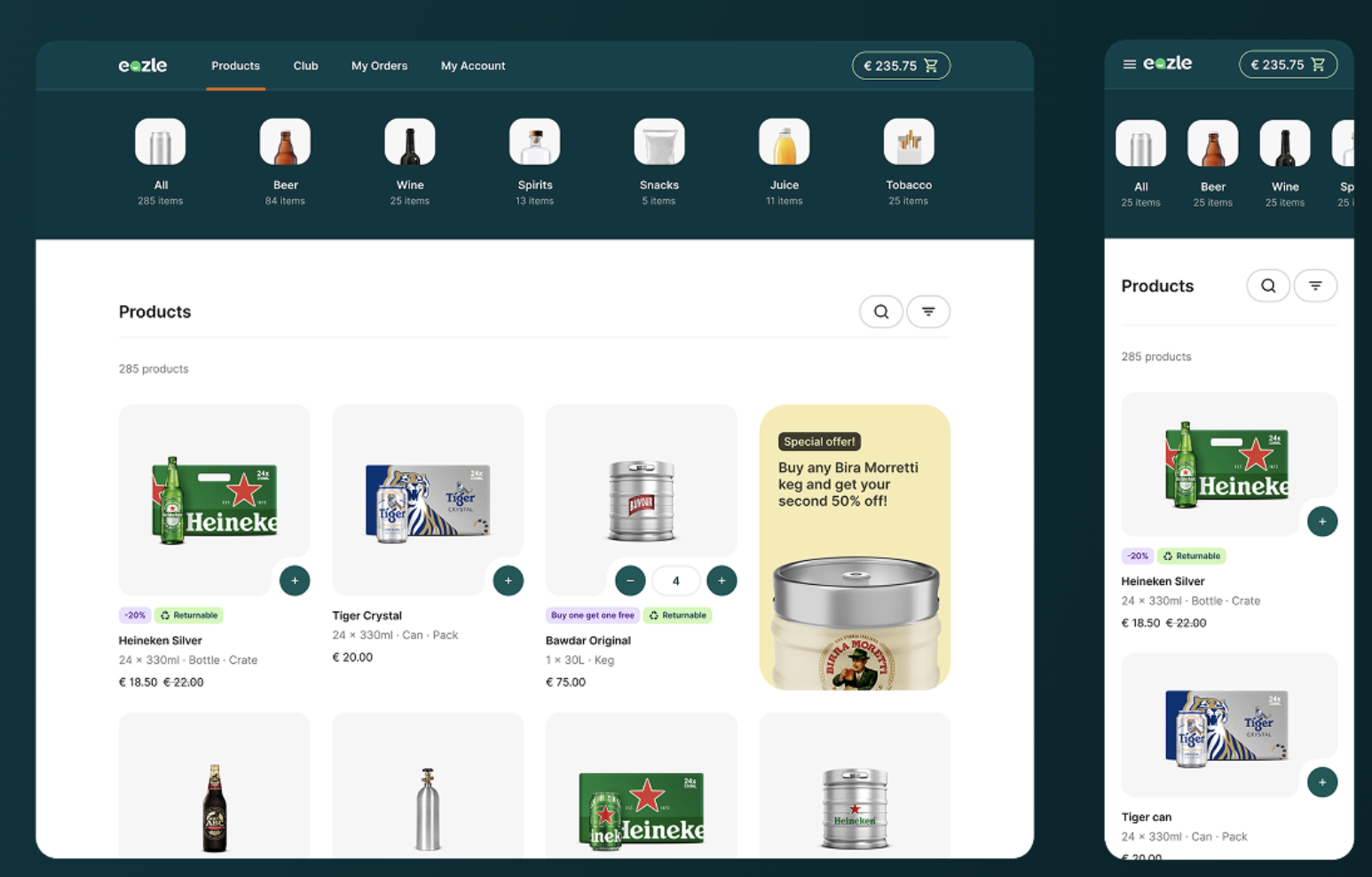Click the Bawdar quantity field showing 4
1372x877 pixels.
tap(675, 581)
